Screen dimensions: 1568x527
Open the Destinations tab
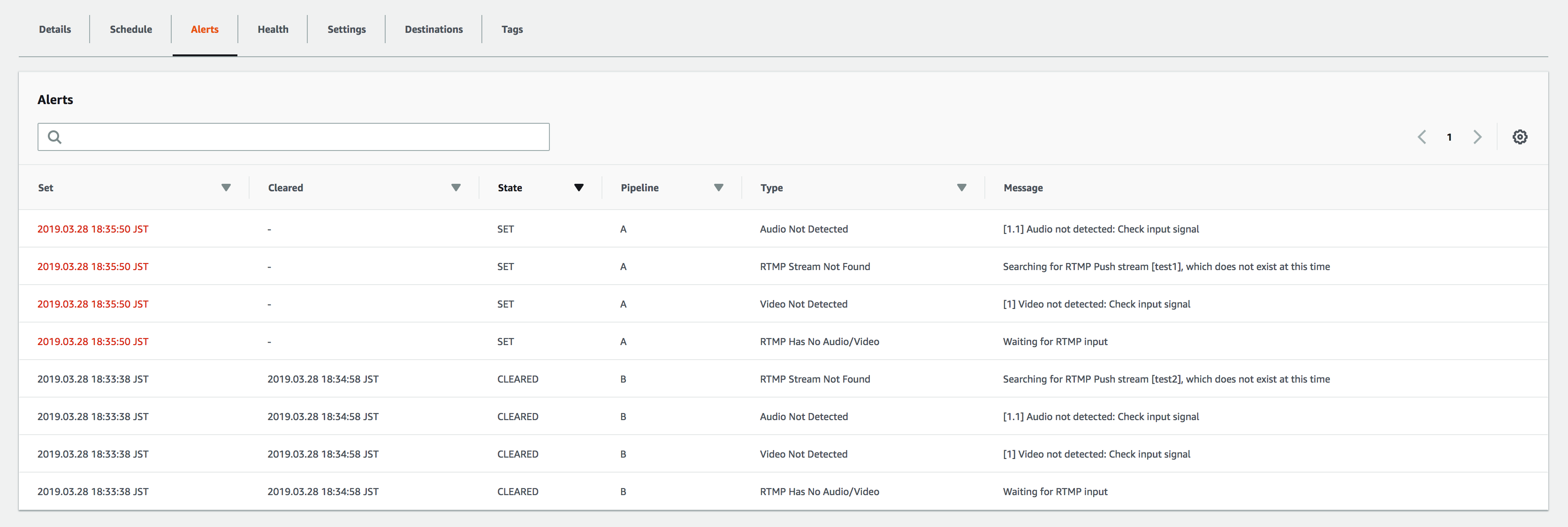point(434,29)
